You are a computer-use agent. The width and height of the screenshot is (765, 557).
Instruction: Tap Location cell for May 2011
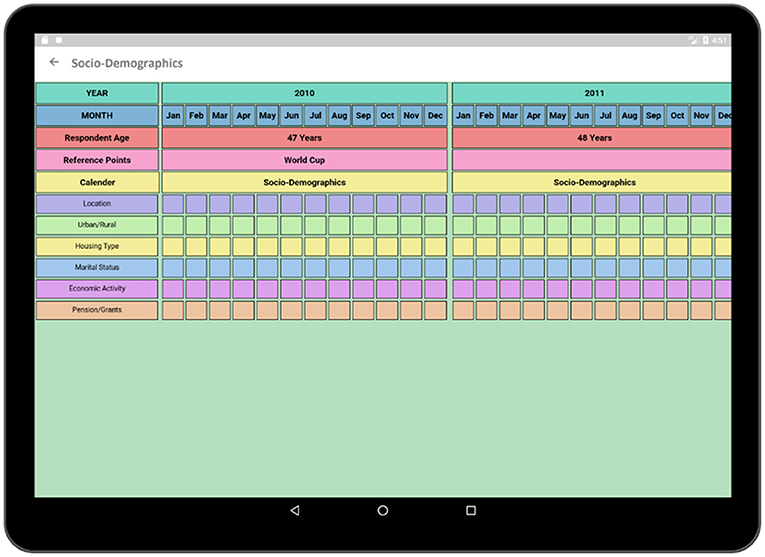coord(558,204)
